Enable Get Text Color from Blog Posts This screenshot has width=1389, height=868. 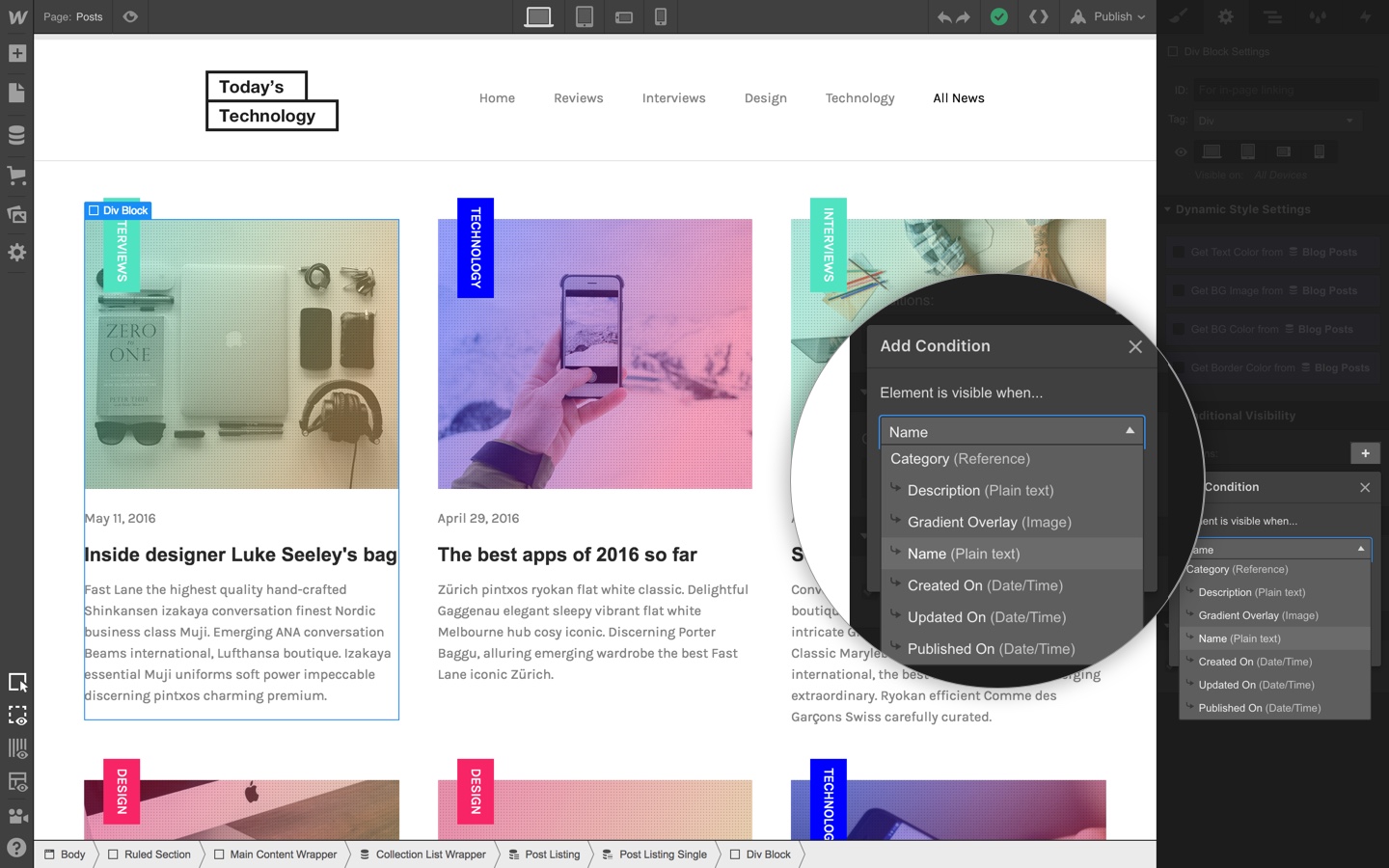pos(1179,252)
